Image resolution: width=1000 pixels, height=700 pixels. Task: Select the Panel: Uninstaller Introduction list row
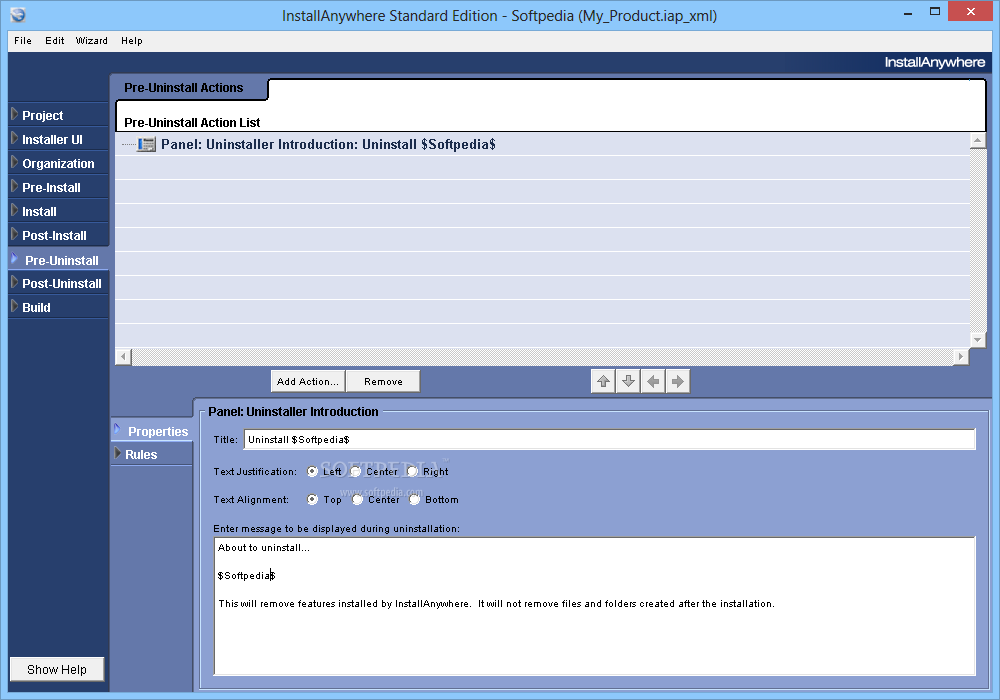[542, 144]
